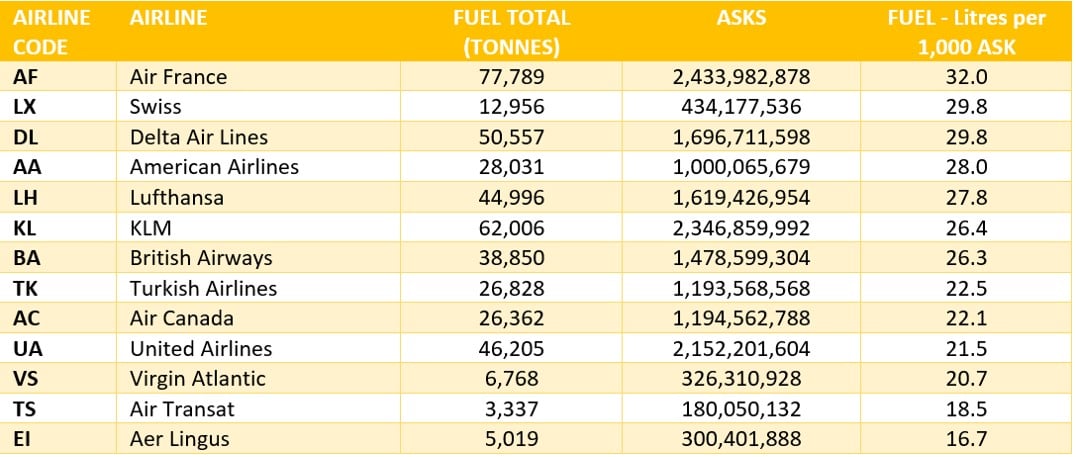Click the Delta Air Lines cell
1076x457 pixels.
point(199,137)
